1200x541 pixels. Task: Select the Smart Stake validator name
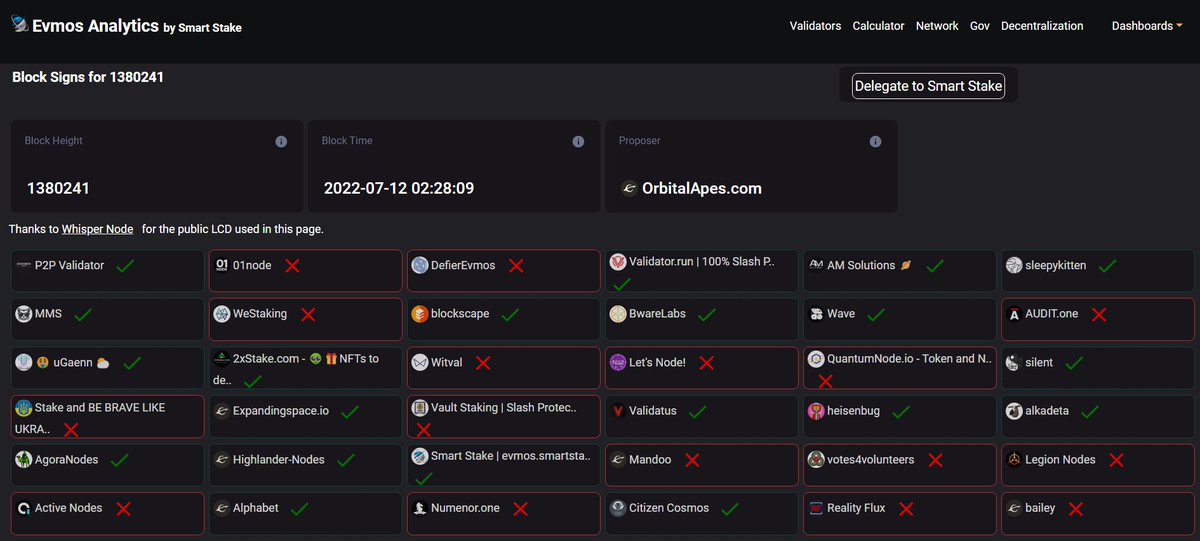point(511,455)
